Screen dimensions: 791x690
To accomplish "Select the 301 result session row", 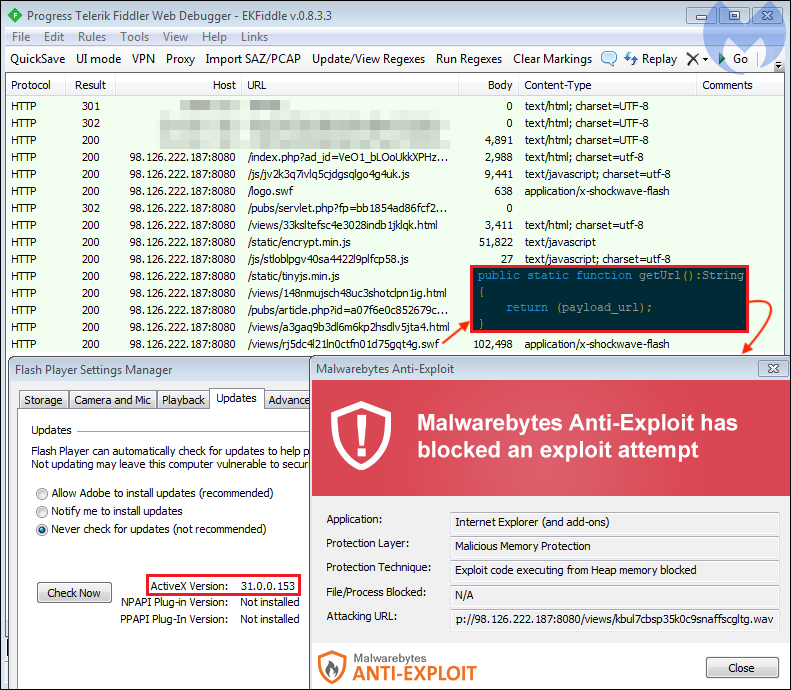I will coord(395,106).
